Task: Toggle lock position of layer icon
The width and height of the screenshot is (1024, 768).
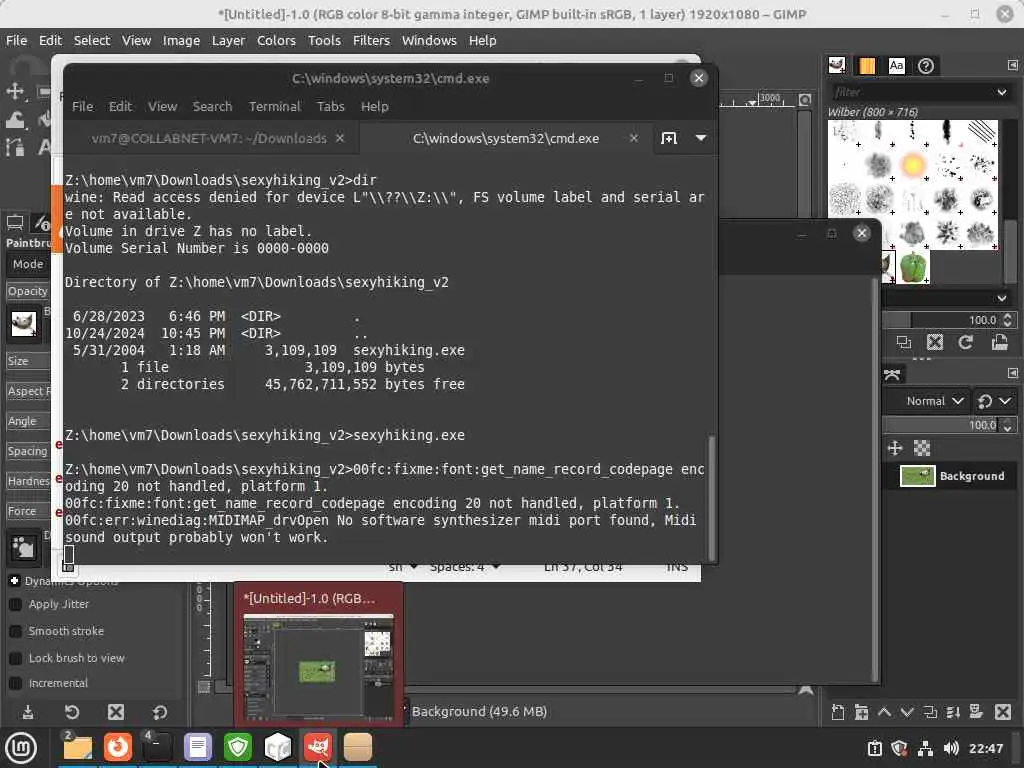Action: pyautogui.click(x=895, y=448)
